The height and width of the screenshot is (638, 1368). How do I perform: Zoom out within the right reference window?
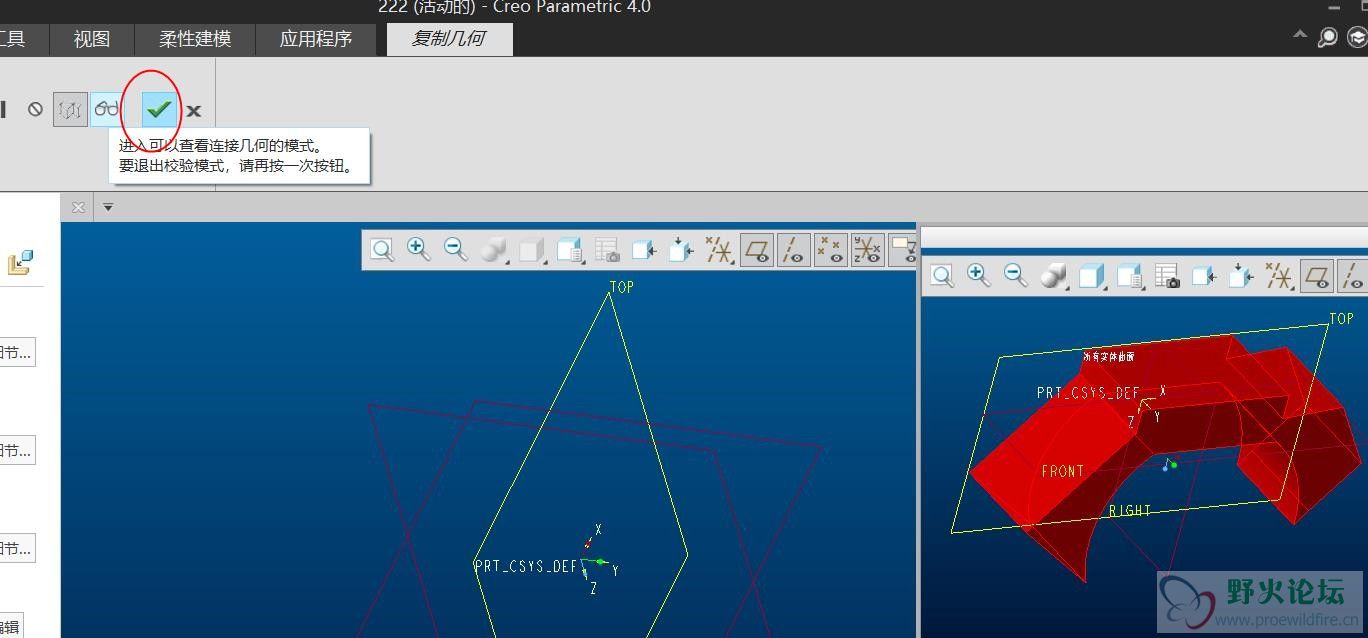point(1016,276)
